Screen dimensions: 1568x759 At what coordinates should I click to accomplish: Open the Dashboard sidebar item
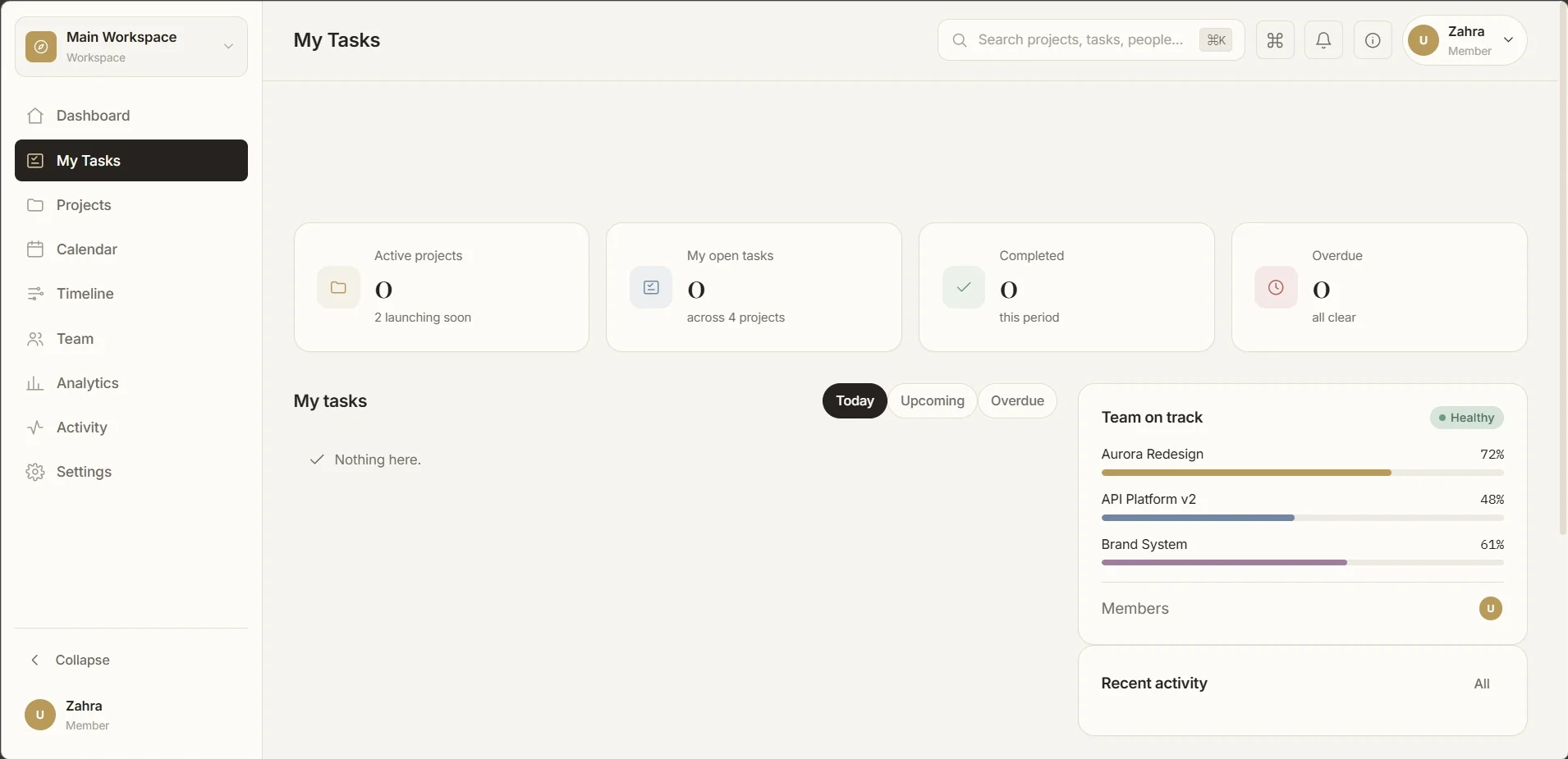(x=131, y=116)
